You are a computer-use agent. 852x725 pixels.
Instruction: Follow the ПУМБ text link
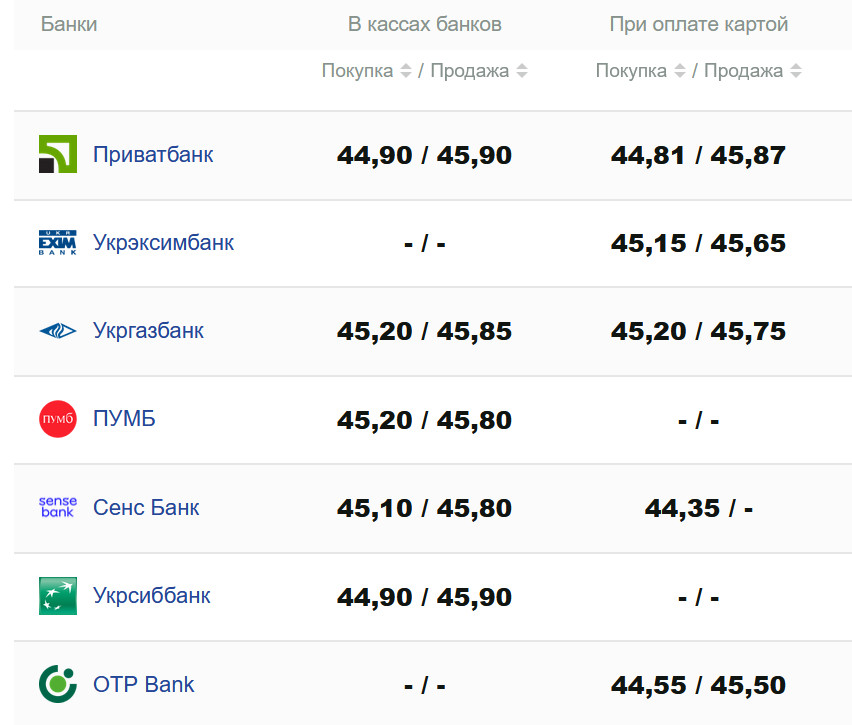pos(124,419)
